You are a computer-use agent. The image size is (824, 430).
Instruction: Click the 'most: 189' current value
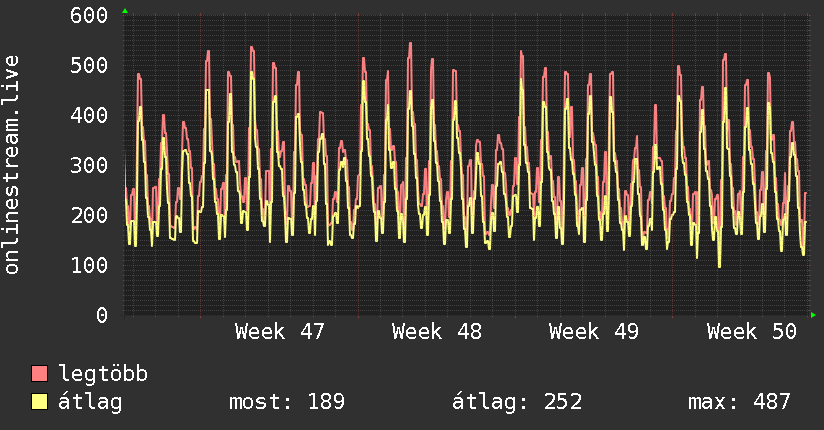287,402
